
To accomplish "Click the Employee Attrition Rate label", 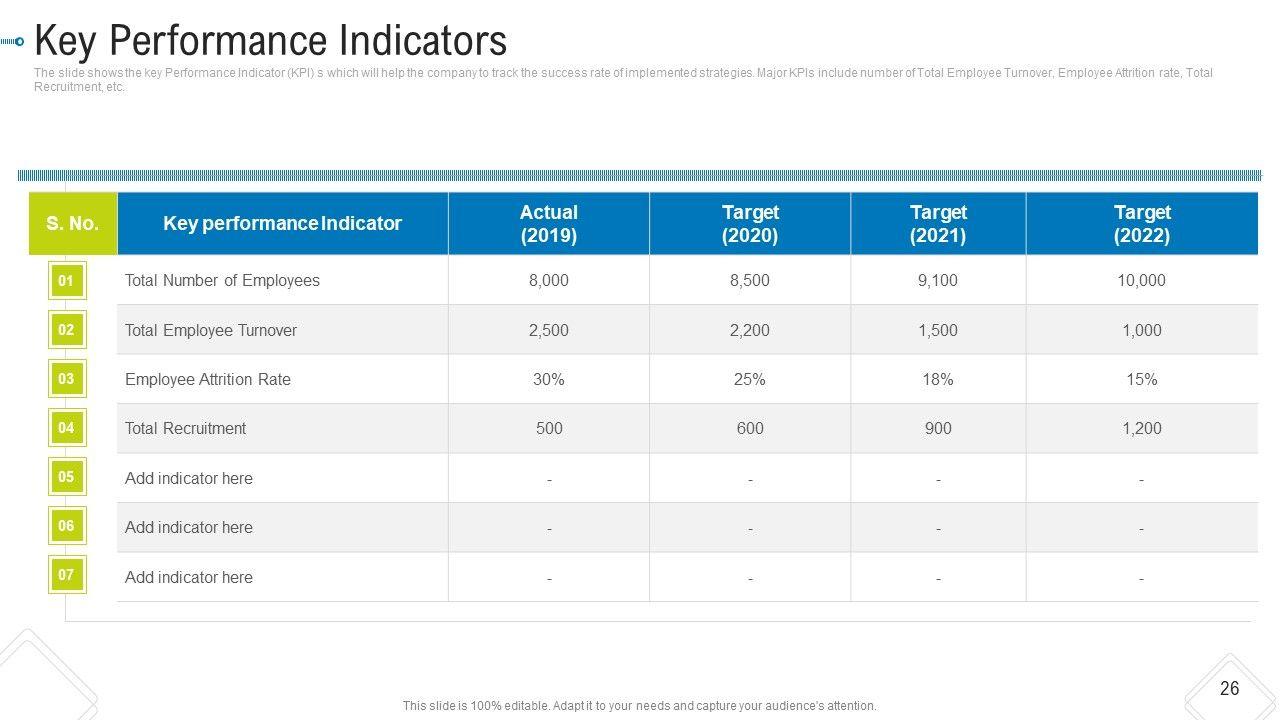I will (x=208, y=380).
